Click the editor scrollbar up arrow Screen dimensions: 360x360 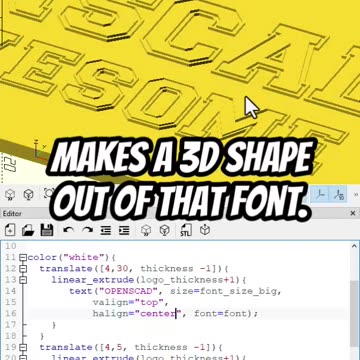tap(354, 246)
